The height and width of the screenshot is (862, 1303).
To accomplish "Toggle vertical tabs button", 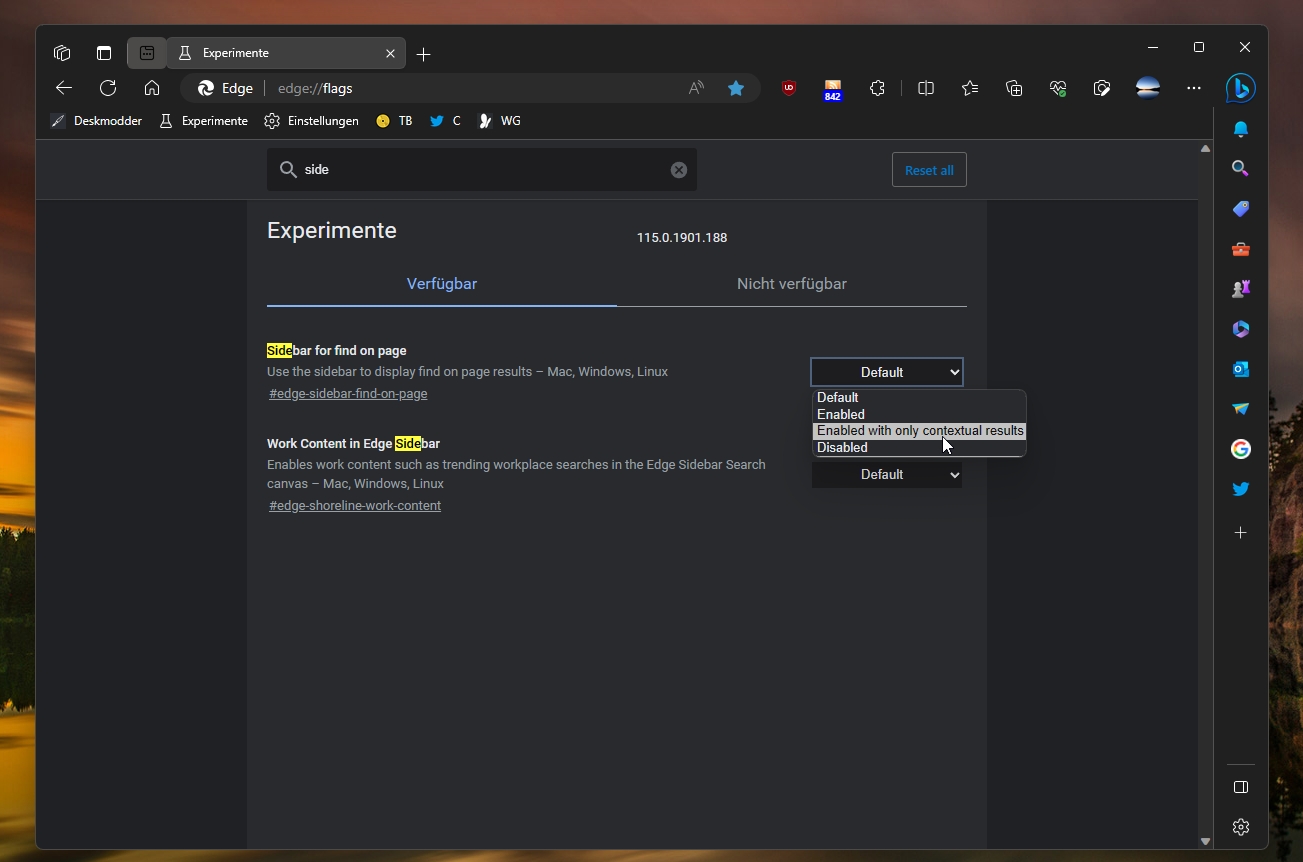I will 104,53.
